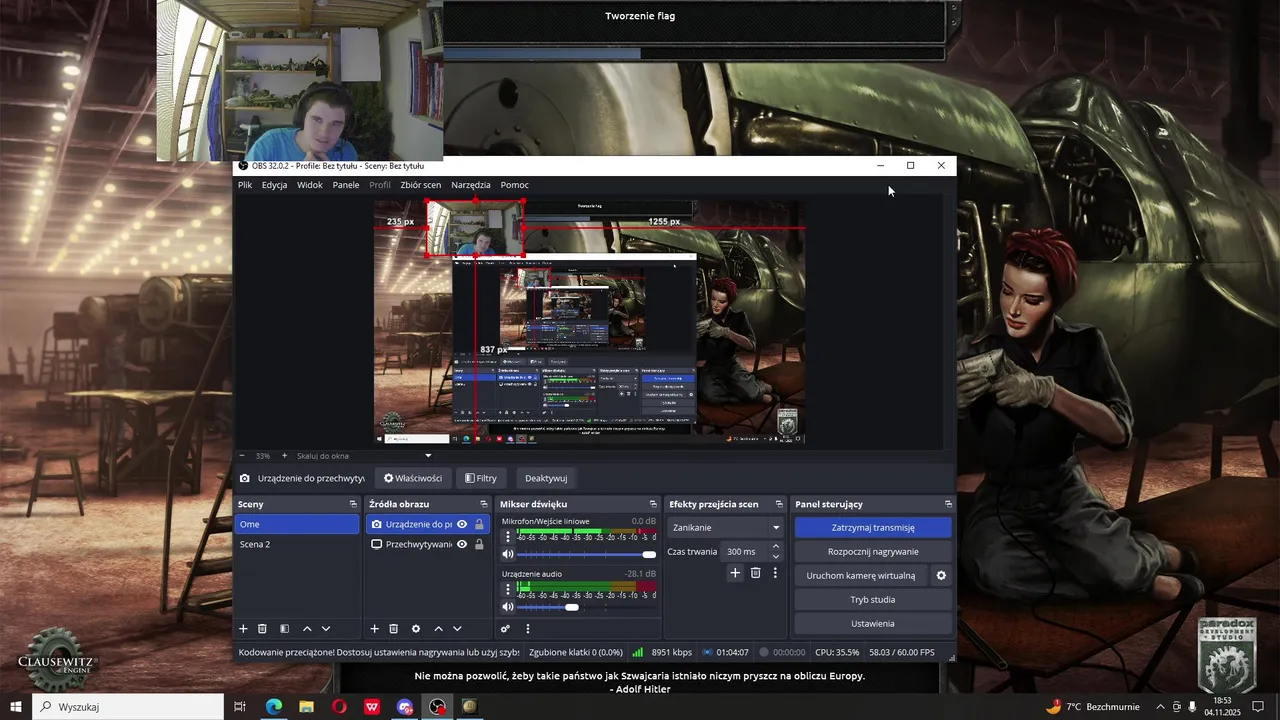Remove selected source with trash icon
The image size is (1280, 720).
(x=394, y=629)
